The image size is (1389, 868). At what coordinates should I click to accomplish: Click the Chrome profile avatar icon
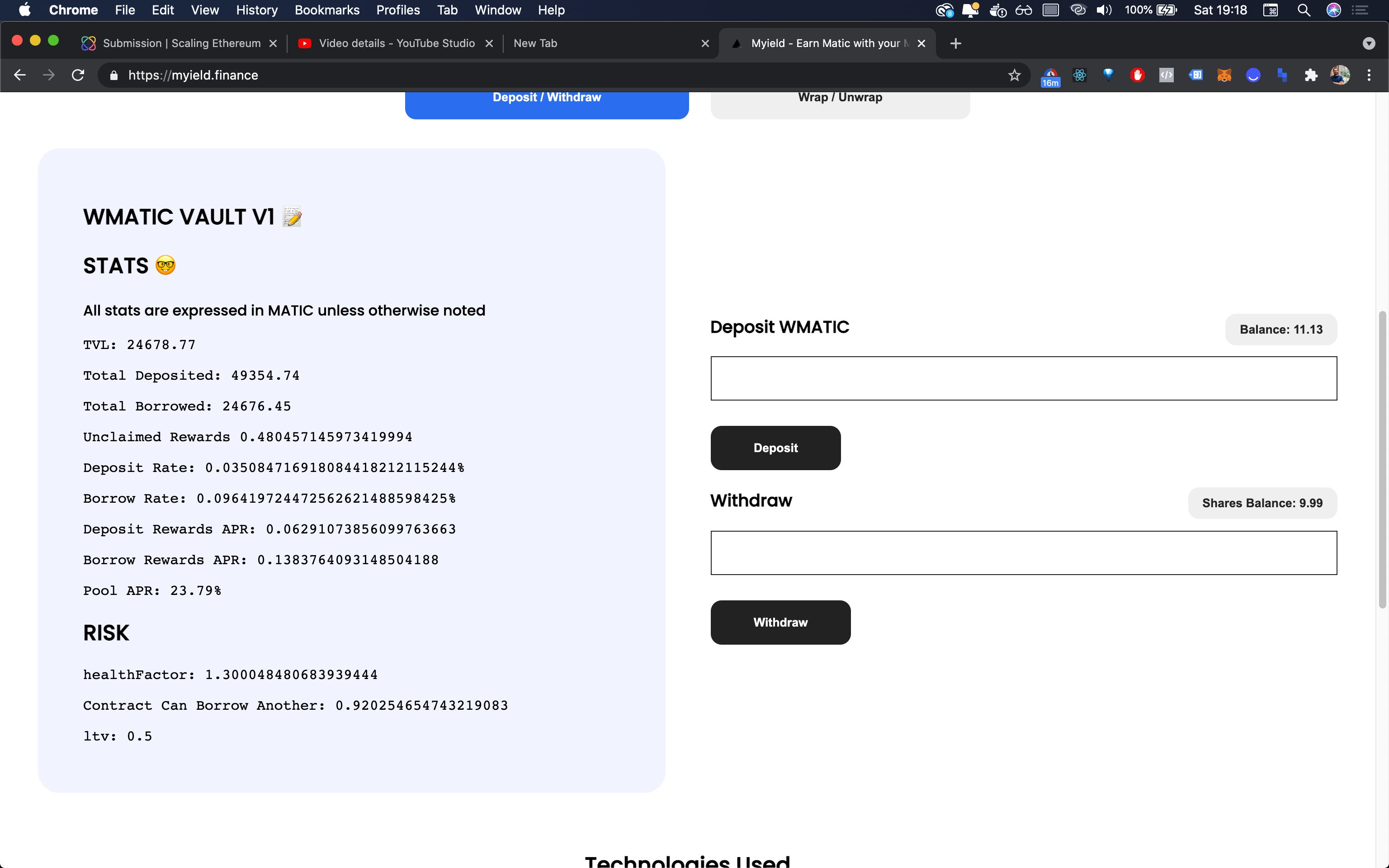[1339, 75]
